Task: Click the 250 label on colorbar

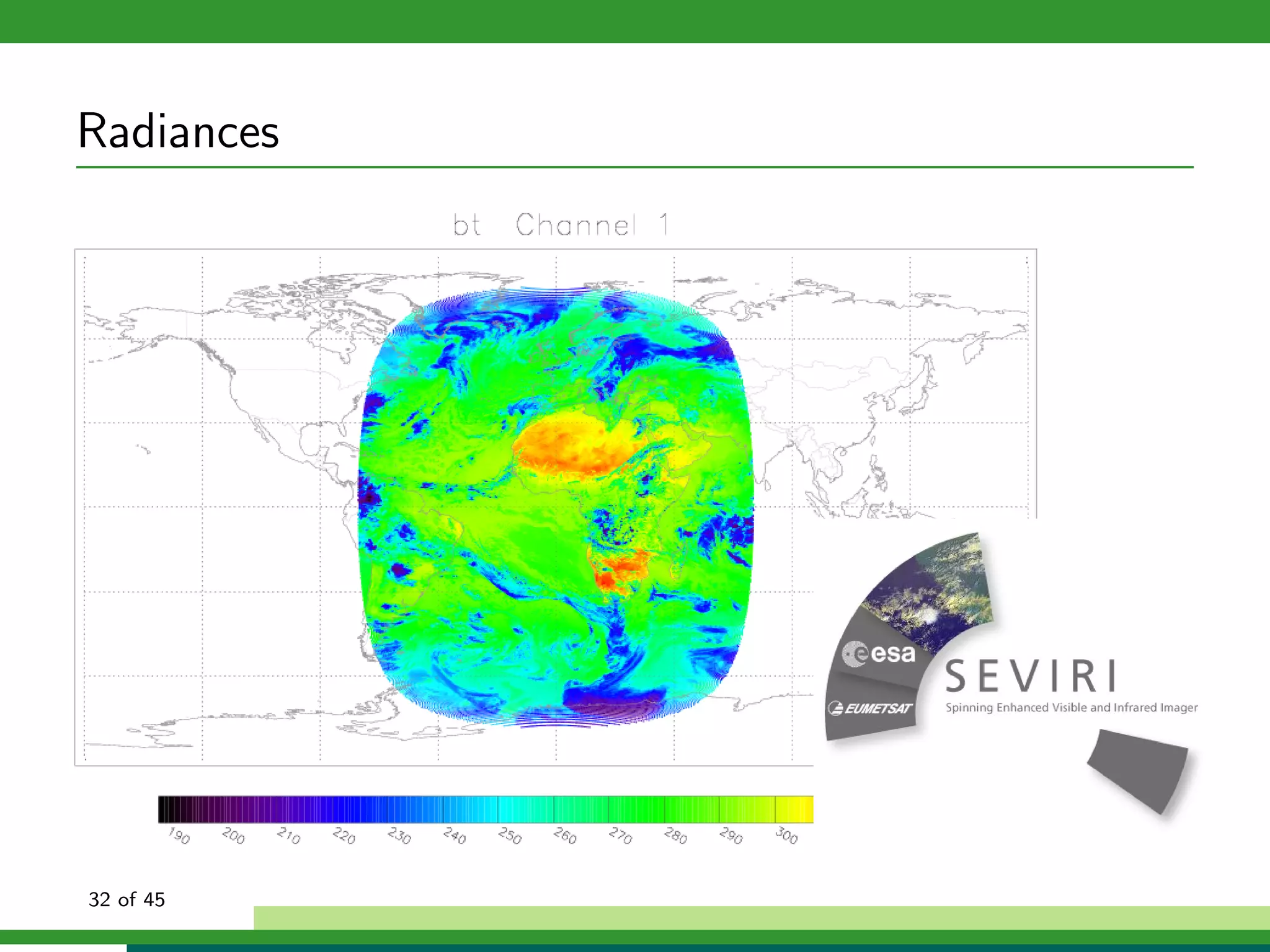Action: click(x=510, y=836)
